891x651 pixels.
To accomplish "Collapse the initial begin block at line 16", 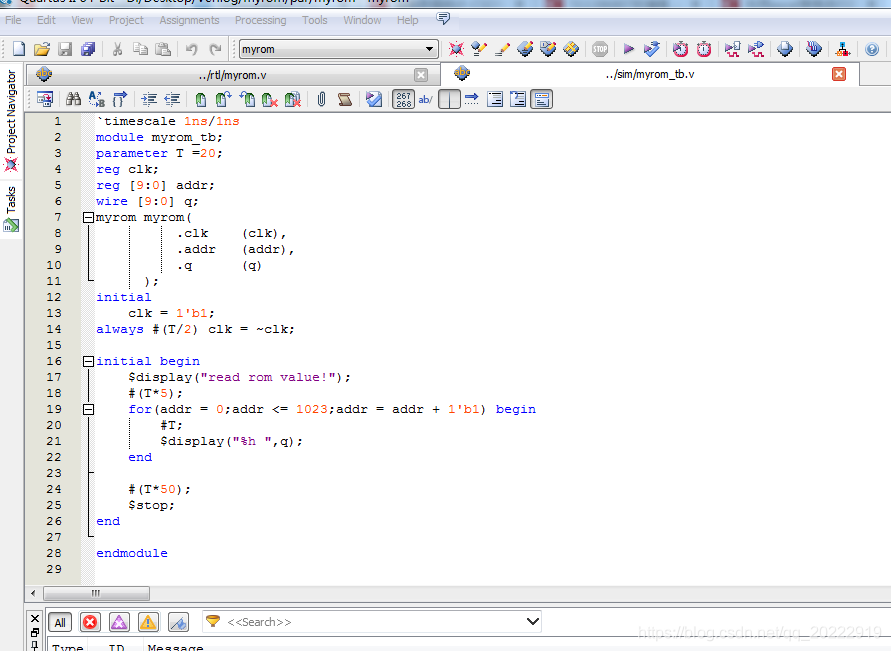I will point(88,360).
